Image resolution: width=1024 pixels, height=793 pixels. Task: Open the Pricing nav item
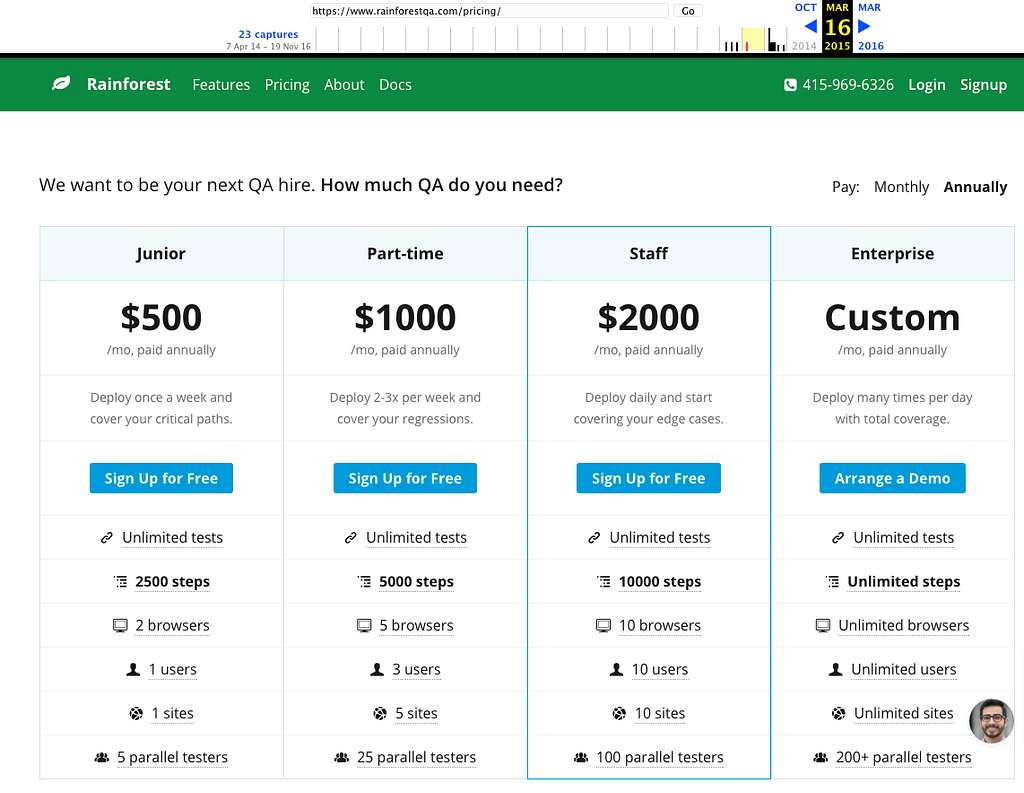pos(287,85)
